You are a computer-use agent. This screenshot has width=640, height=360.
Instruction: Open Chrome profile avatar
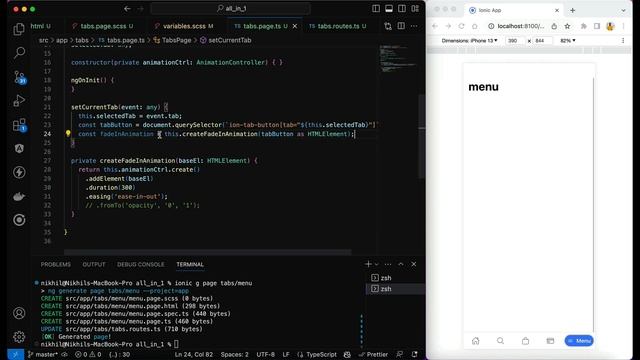pyautogui.click(x=610, y=26)
